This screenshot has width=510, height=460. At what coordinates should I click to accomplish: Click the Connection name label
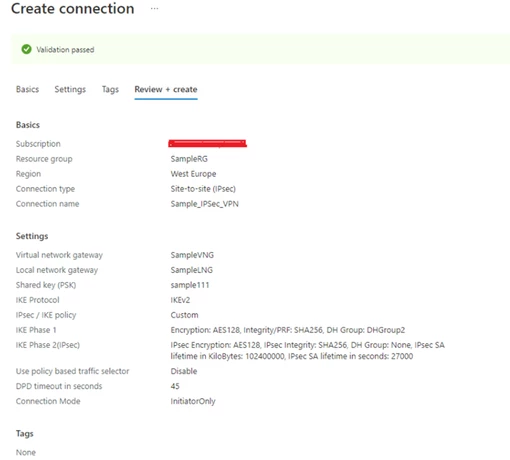(x=48, y=204)
